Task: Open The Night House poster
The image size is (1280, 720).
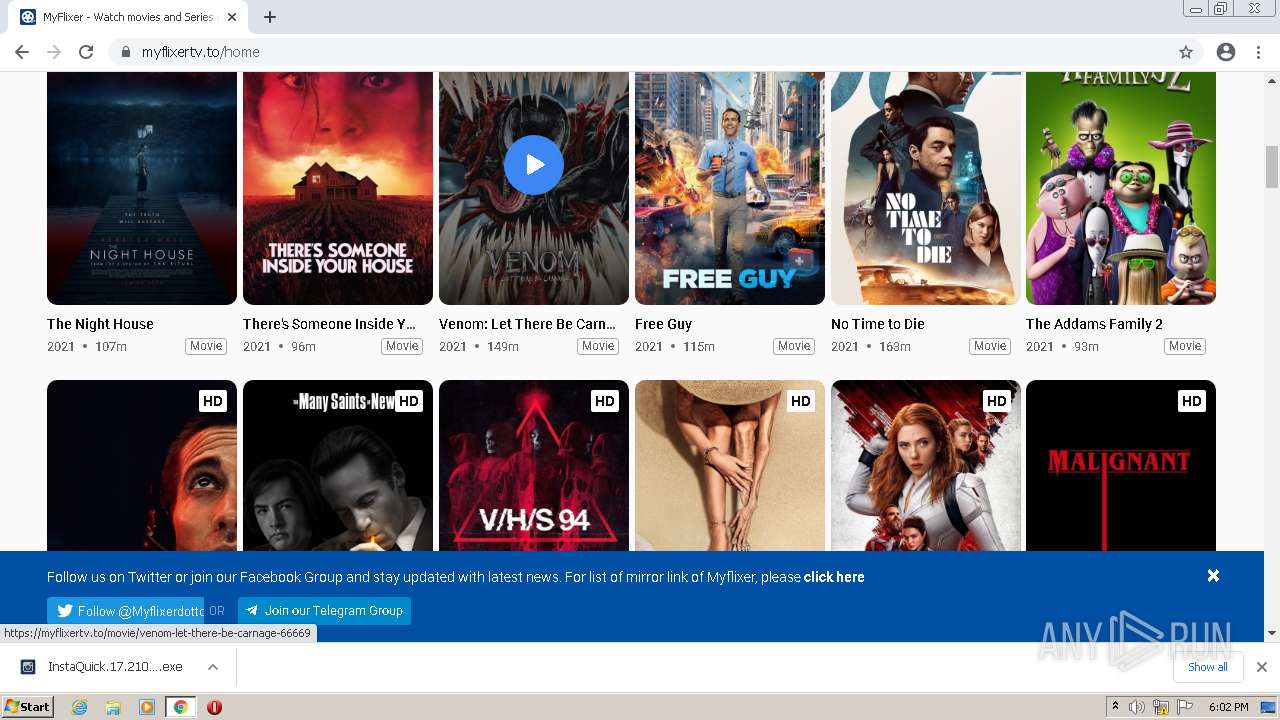Action: (142, 188)
